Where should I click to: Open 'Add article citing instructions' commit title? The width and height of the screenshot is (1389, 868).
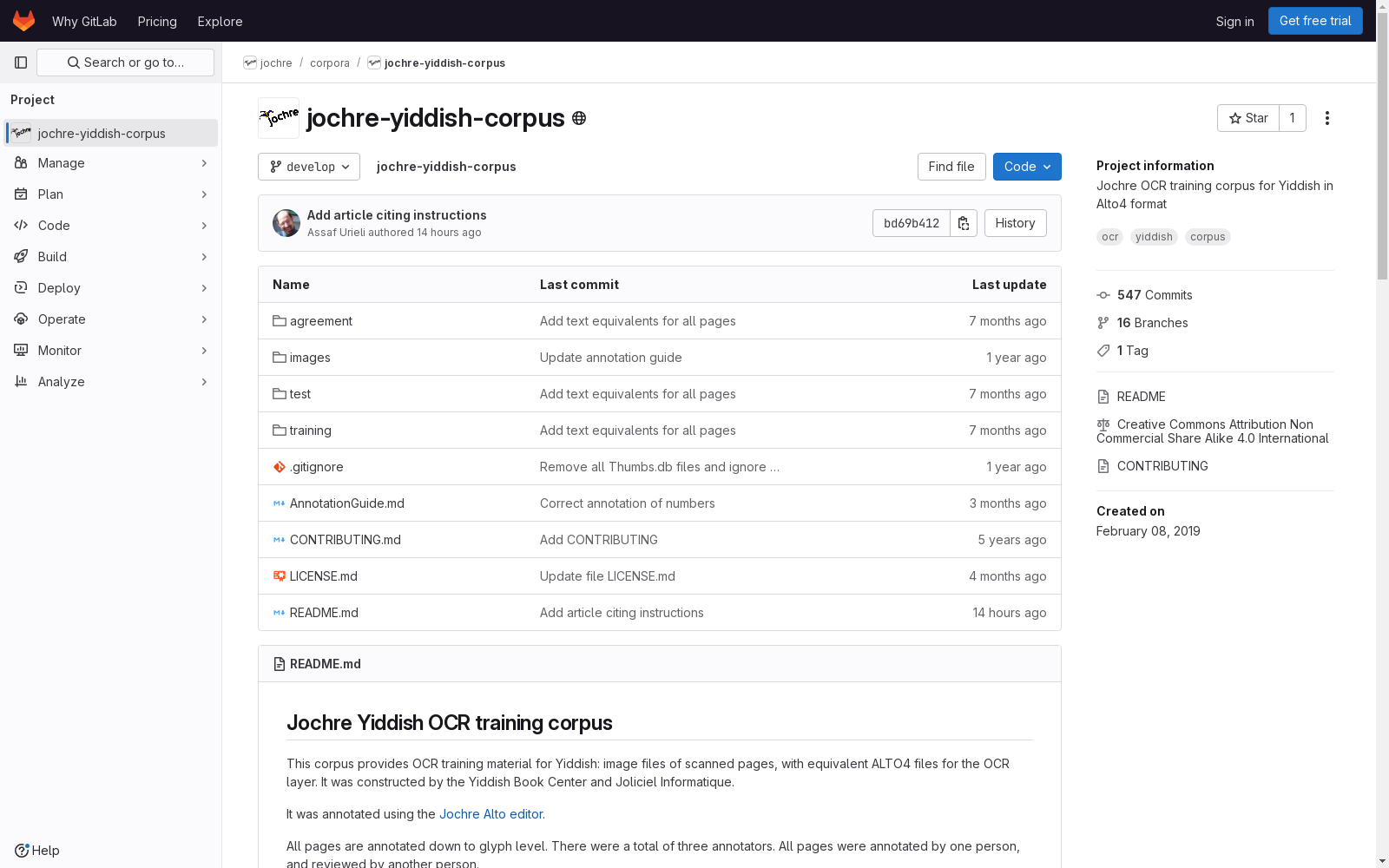tap(397, 215)
